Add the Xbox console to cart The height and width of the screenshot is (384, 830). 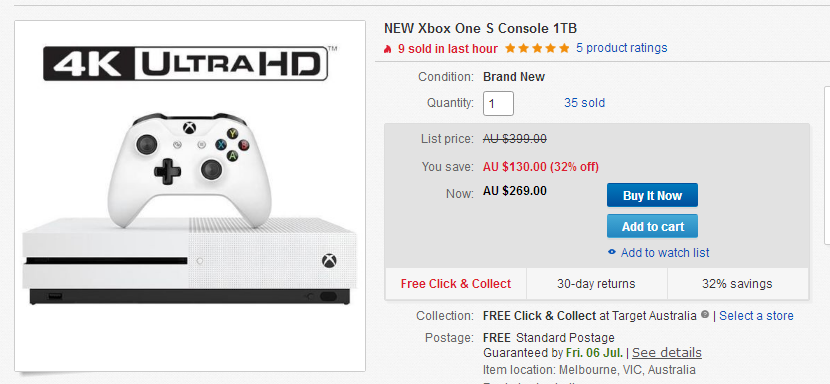(x=652, y=227)
